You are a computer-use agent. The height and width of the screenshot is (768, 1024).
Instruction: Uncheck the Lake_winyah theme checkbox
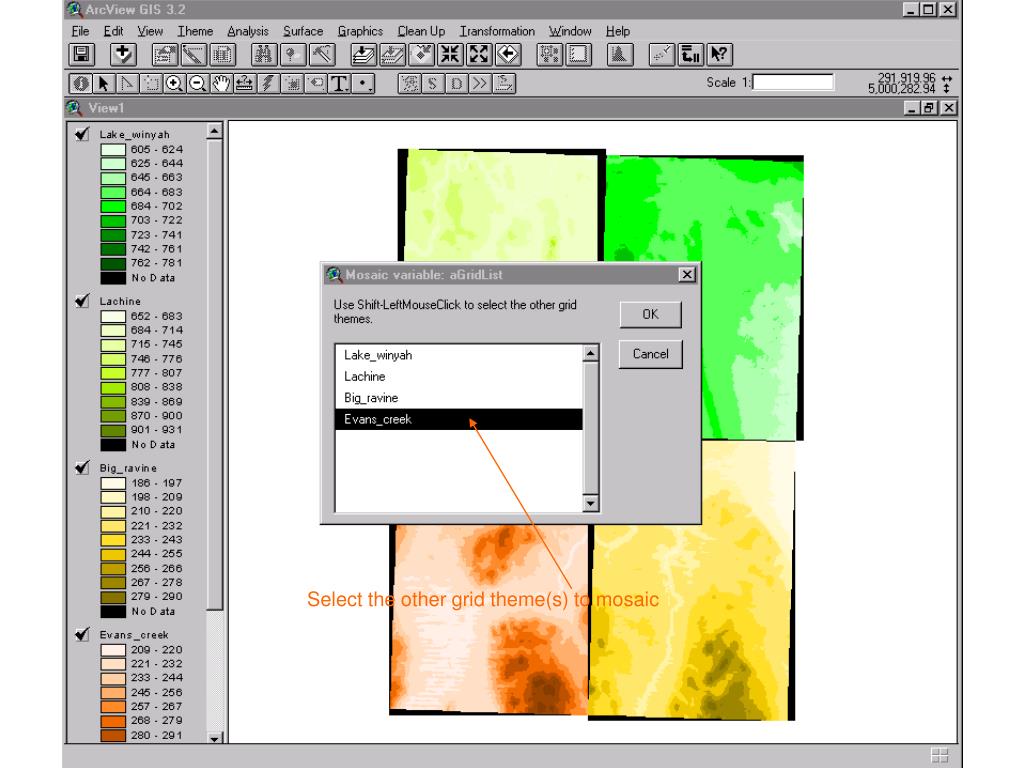tap(82, 135)
